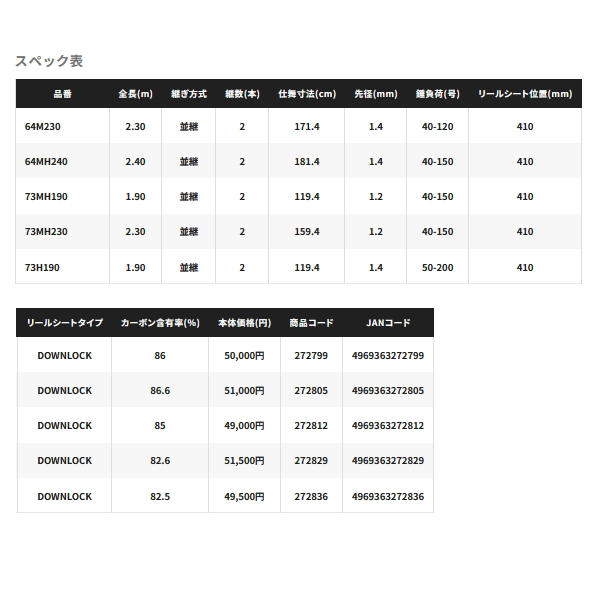Click model number 73H190
This screenshot has height=600, width=600.
(42, 267)
